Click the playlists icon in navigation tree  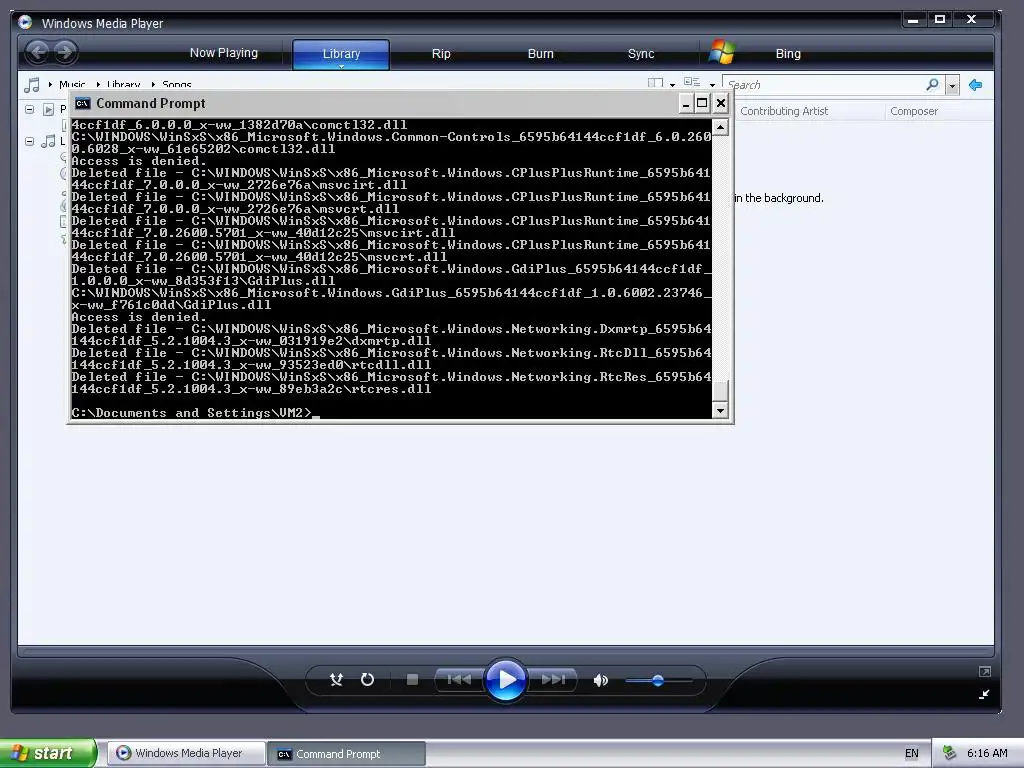click(48, 109)
